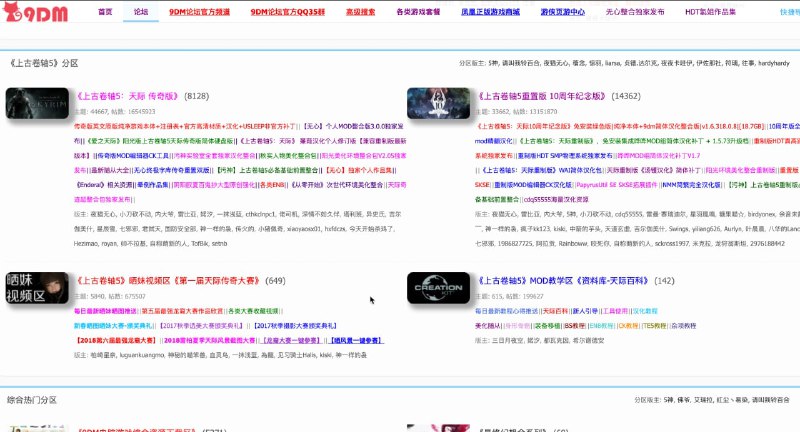Open cdq55555海量汉化资源 link
800x432 pixels.
point(556,199)
